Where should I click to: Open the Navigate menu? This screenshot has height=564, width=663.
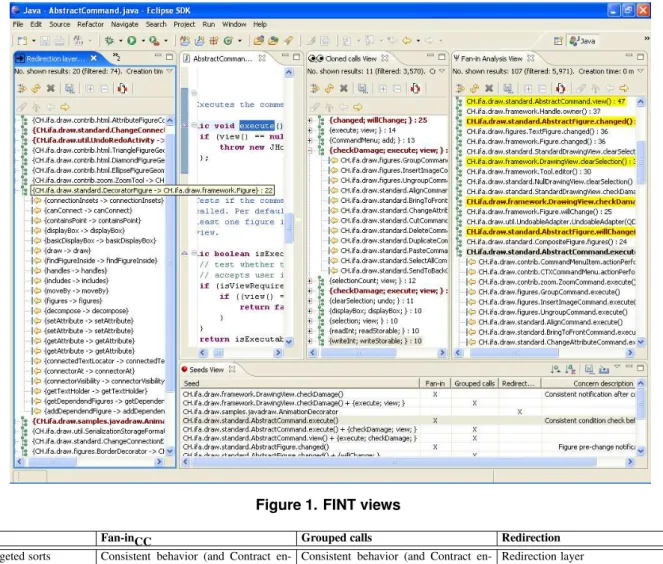point(124,24)
